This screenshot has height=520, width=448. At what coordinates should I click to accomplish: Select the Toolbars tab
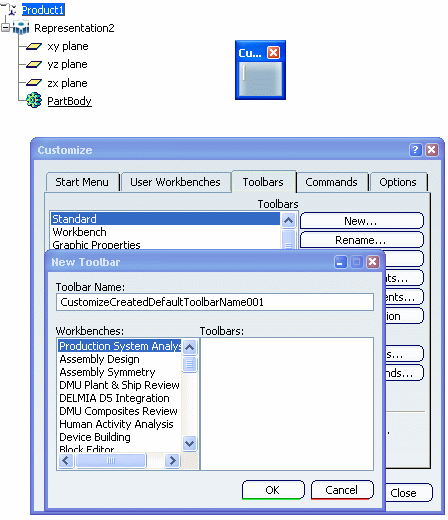point(263,182)
